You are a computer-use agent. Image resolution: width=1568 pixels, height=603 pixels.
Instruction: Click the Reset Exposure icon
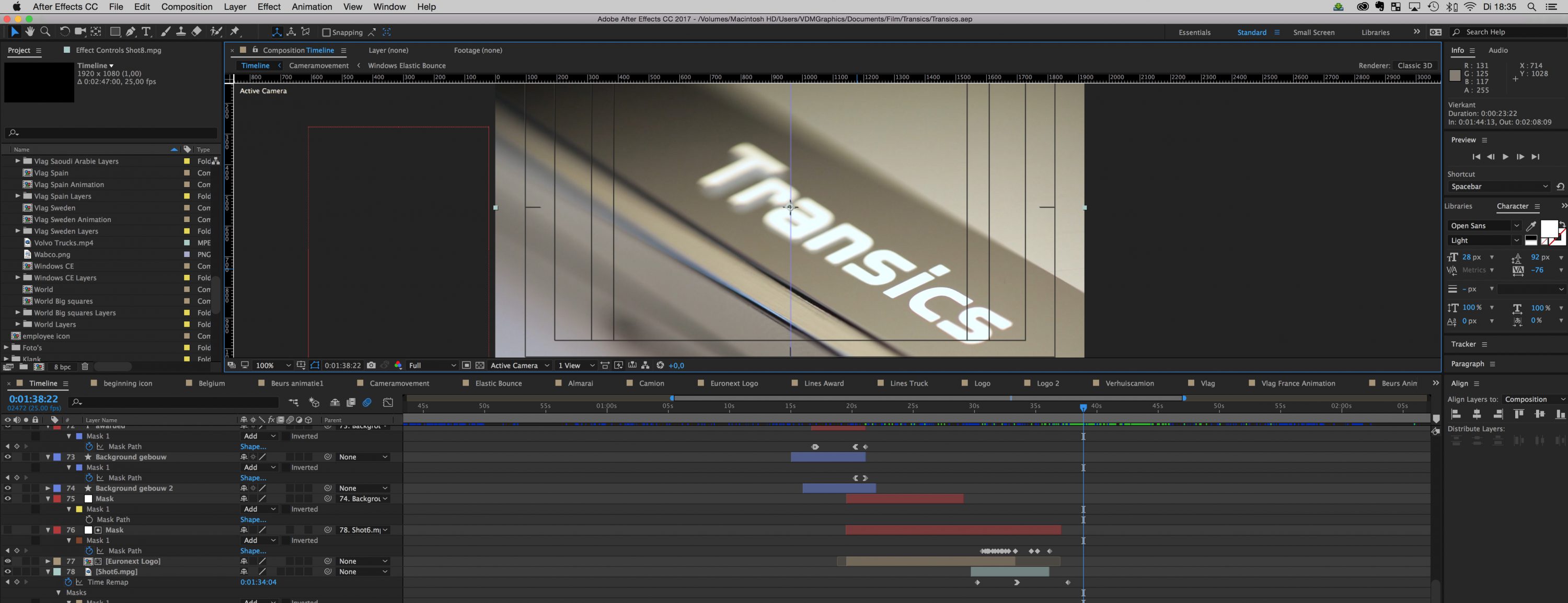tap(661, 366)
